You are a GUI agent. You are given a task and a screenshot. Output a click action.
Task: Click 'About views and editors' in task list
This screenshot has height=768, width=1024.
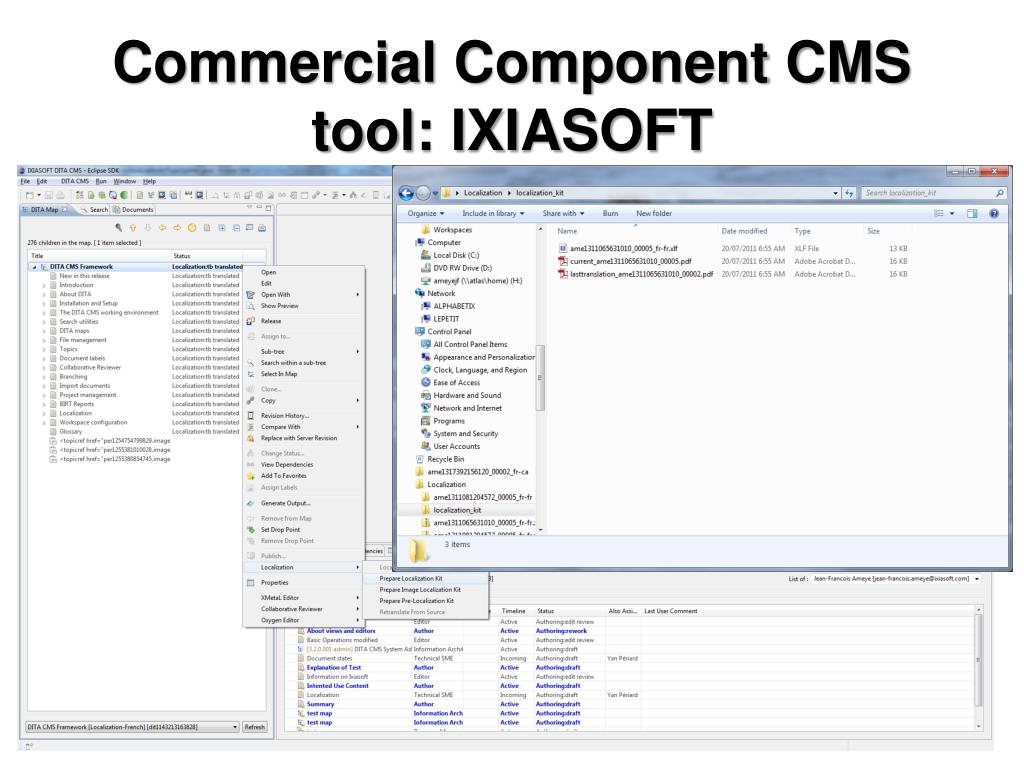341,631
